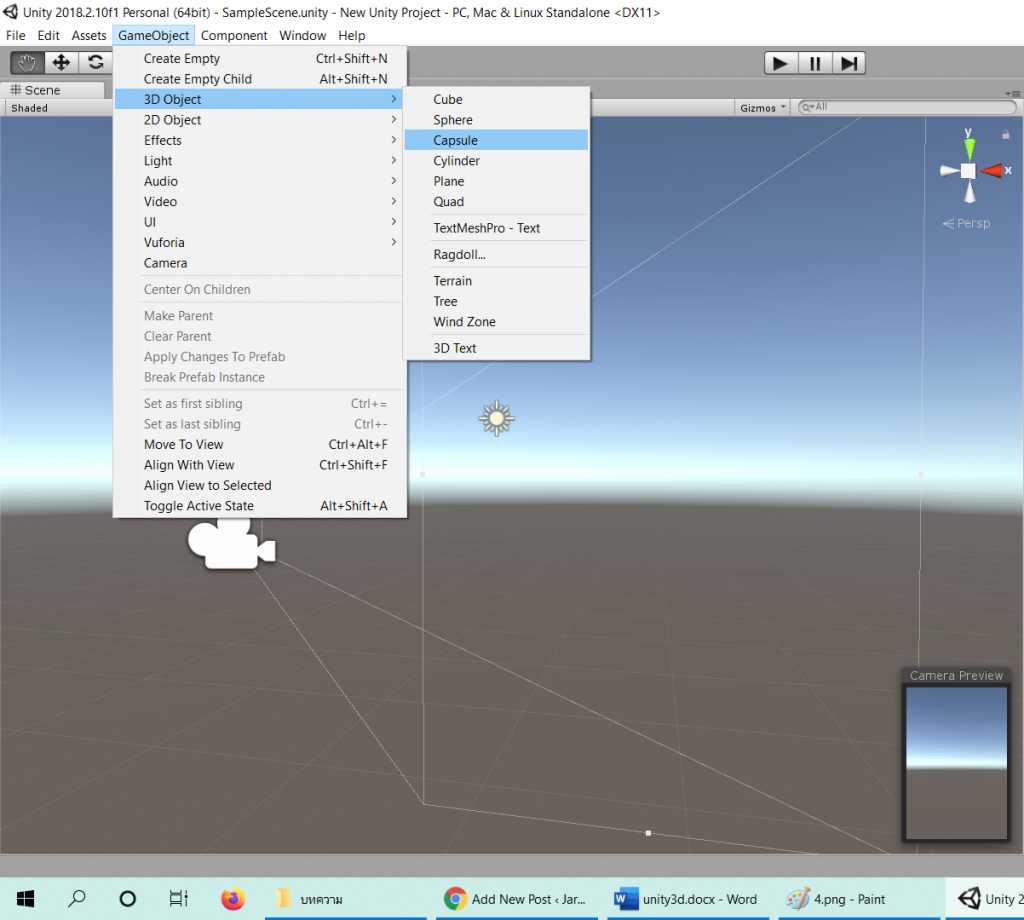Open the Edit menu

[x=48, y=35]
